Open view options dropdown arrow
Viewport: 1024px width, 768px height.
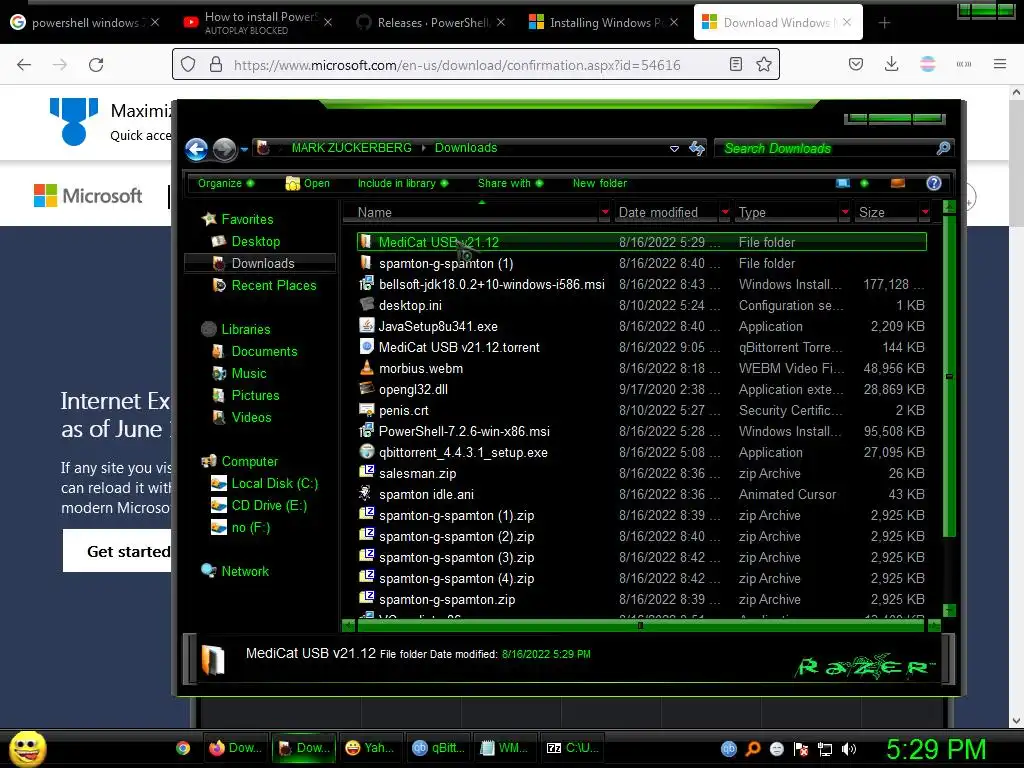pyautogui.click(x=864, y=184)
